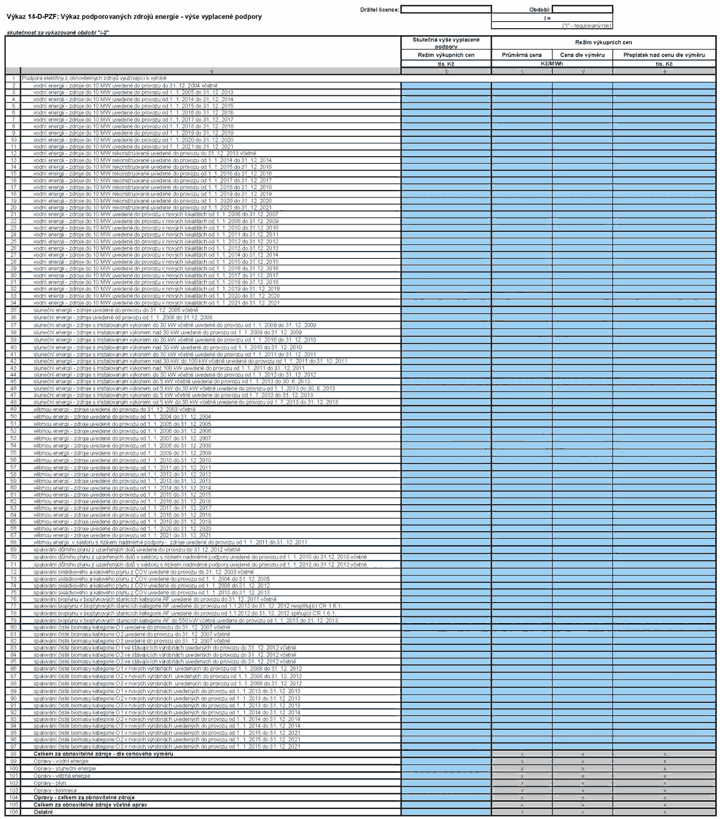Click the Přeplatek nad cenu dle výměru header

tap(664, 55)
